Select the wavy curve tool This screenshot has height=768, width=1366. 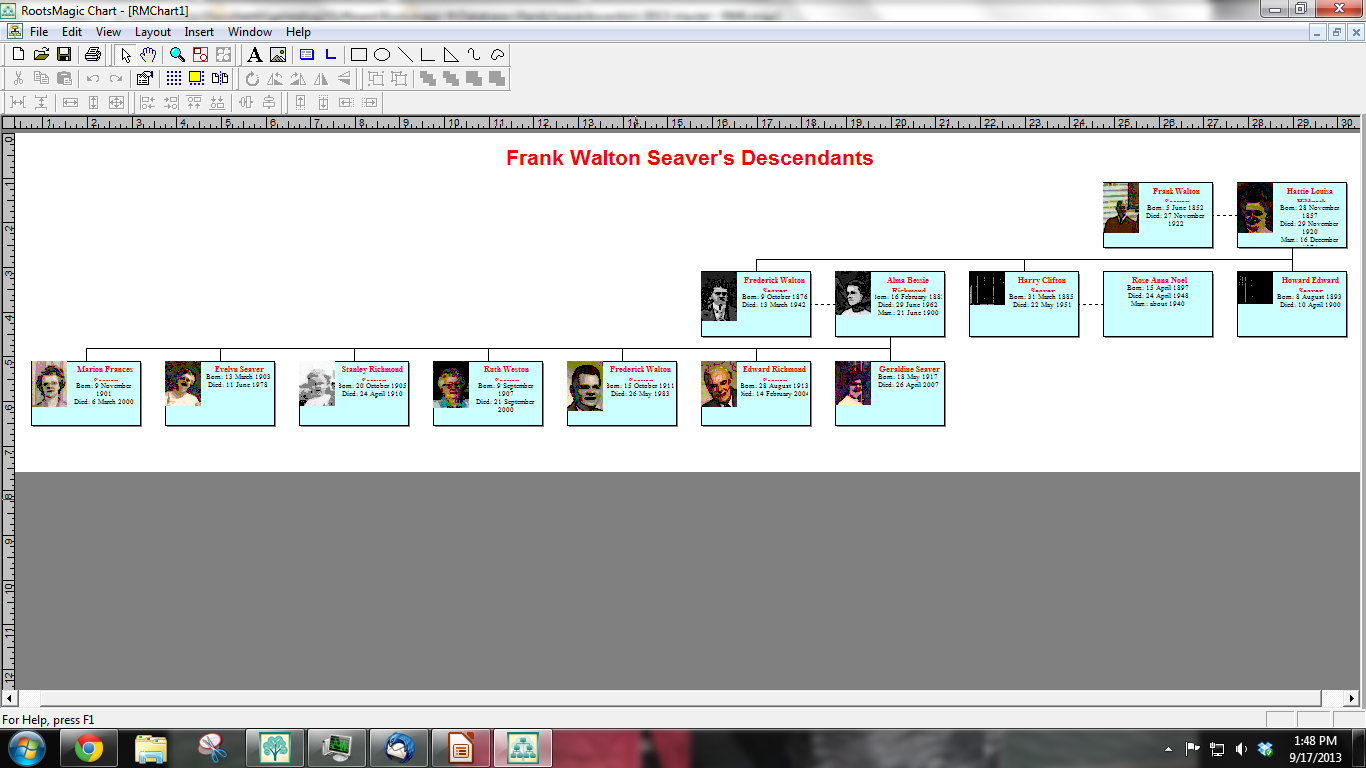click(471, 56)
